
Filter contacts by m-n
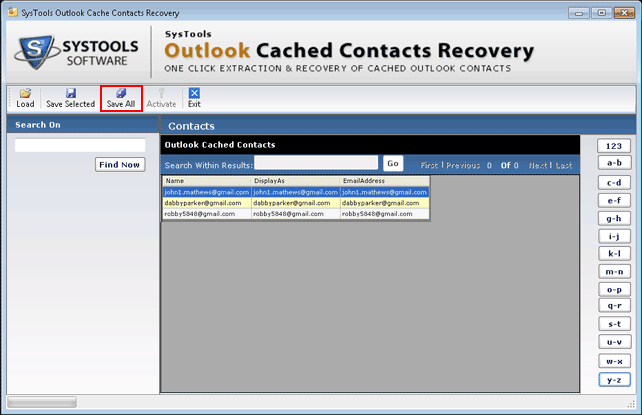pos(614,272)
